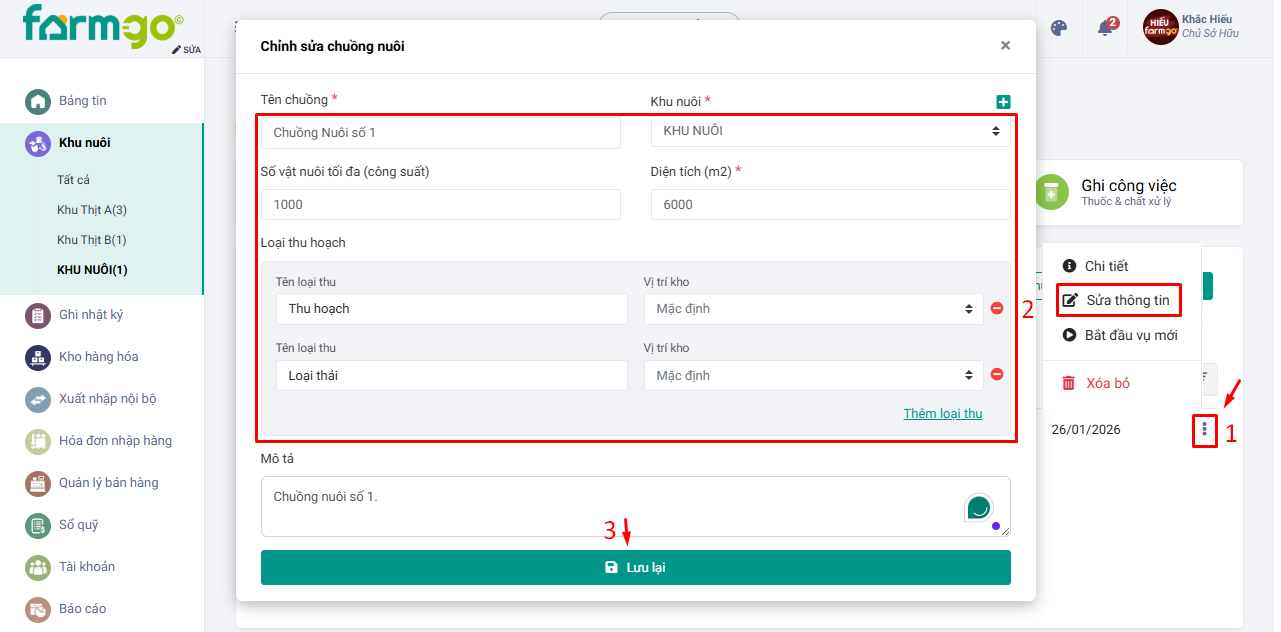Open Vị trí kho dropdown for Loại thải
Image resolution: width=1281 pixels, height=632 pixels.
click(813, 376)
